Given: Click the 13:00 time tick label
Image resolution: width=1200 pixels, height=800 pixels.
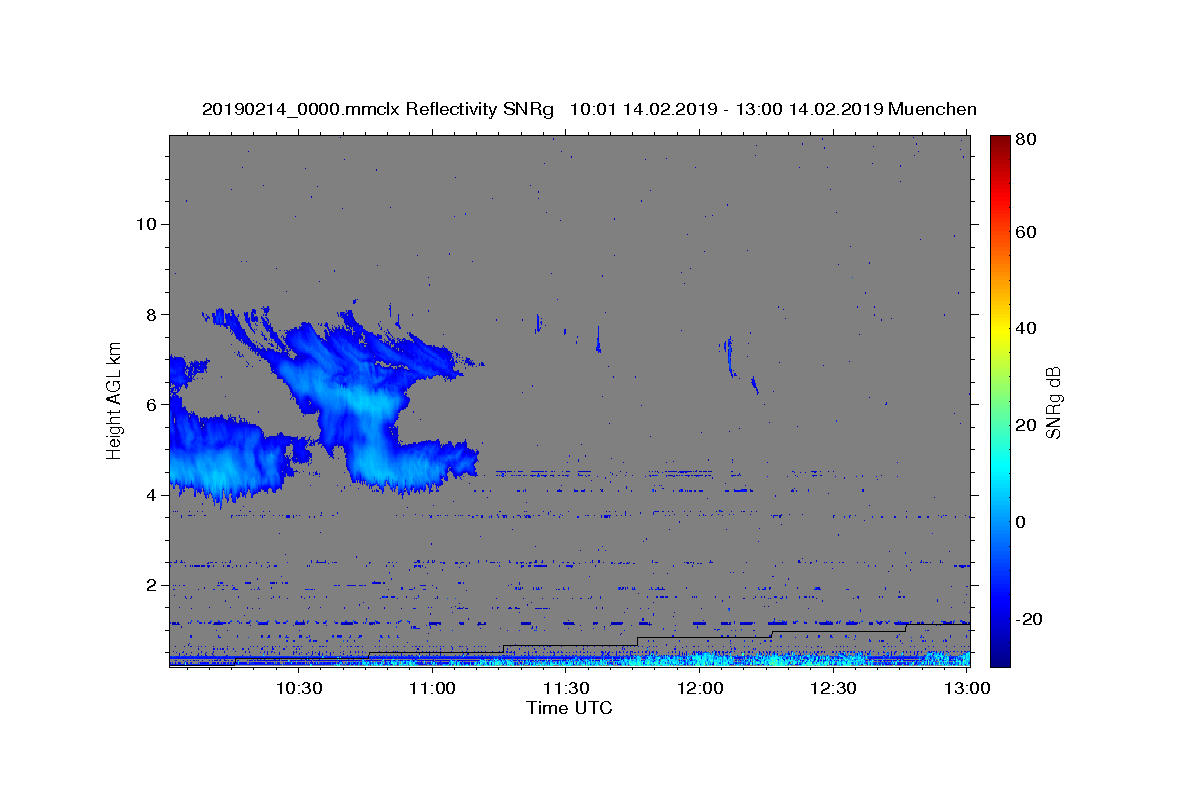Looking at the screenshot, I should click(x=967, y=689).
